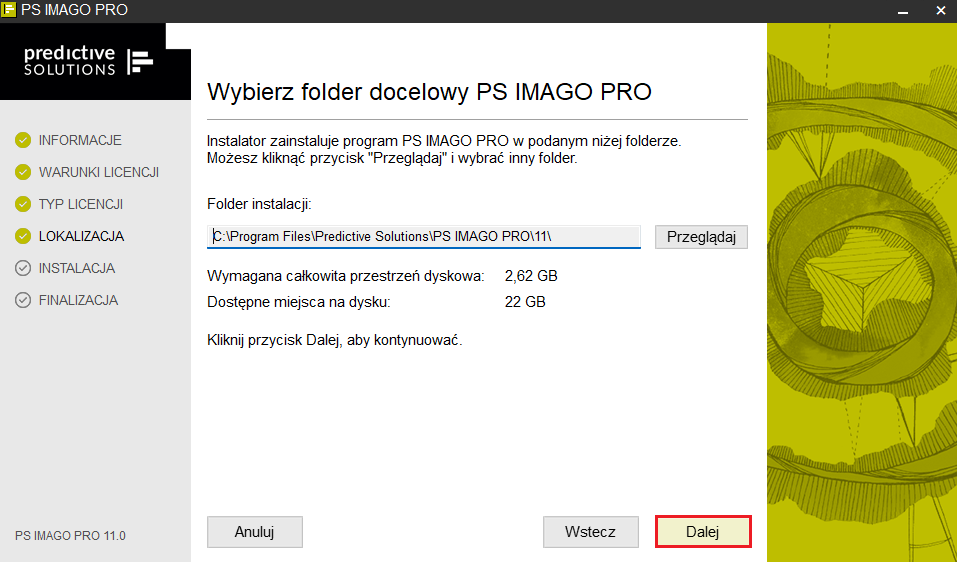Select the WARUNKI LICENCJI step label
This screenshot has height=562, width=957.
(99, 173)
